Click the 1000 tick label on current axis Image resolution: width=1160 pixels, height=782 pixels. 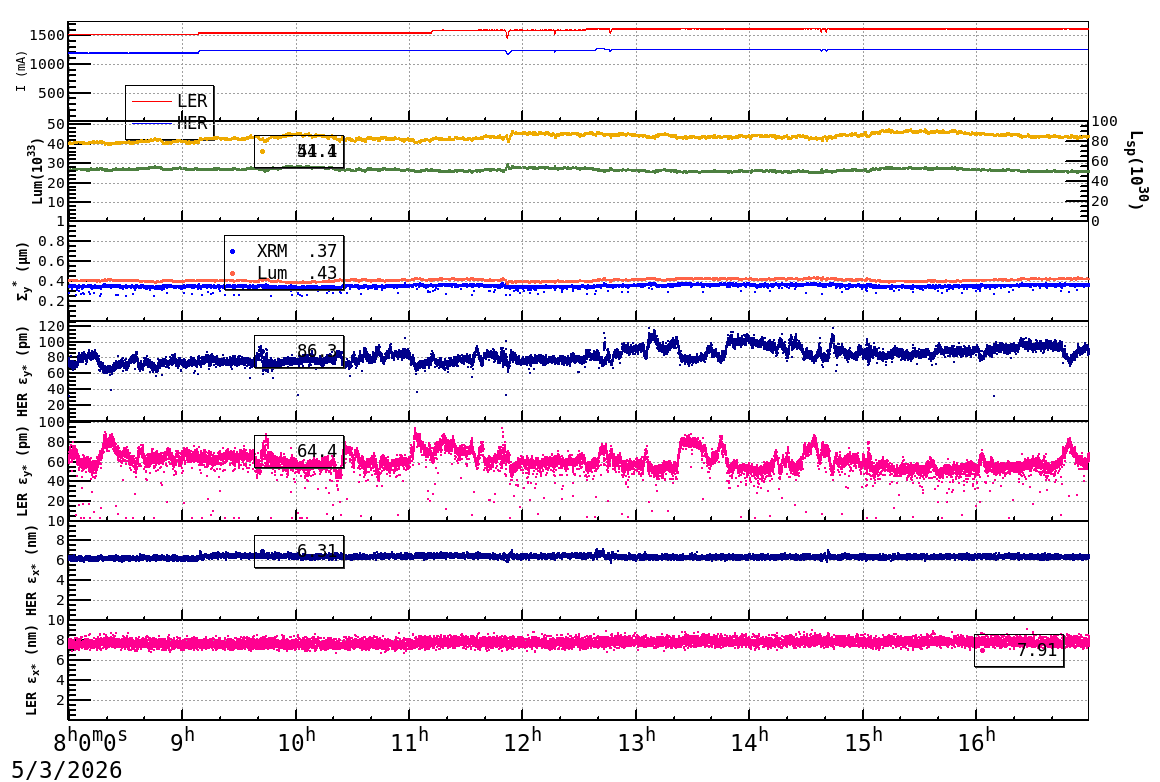[47, 64]
